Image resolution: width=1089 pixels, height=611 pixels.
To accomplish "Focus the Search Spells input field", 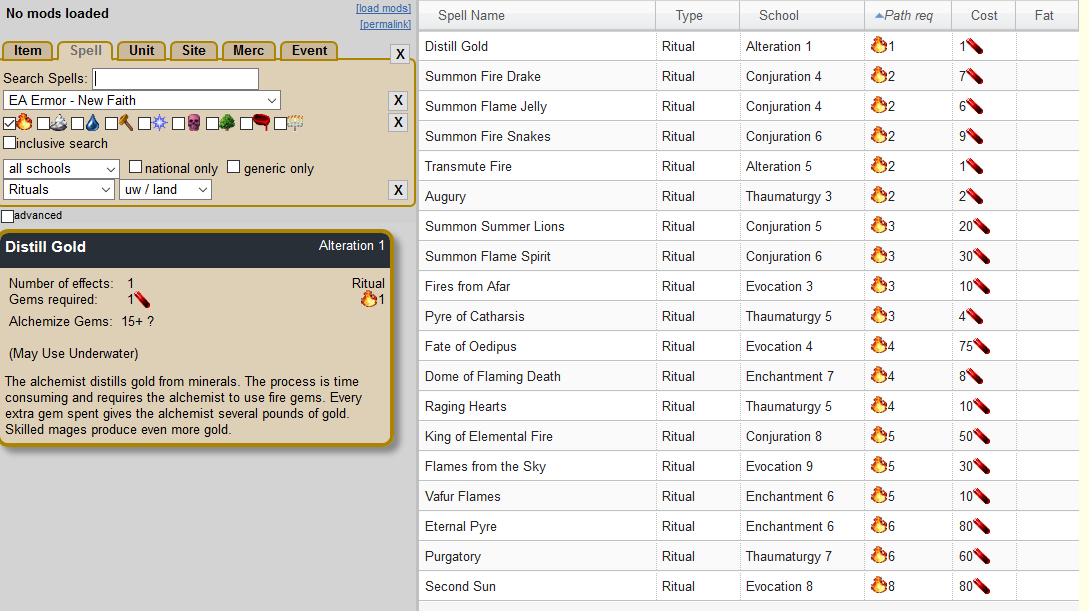I will pos(176,78).
